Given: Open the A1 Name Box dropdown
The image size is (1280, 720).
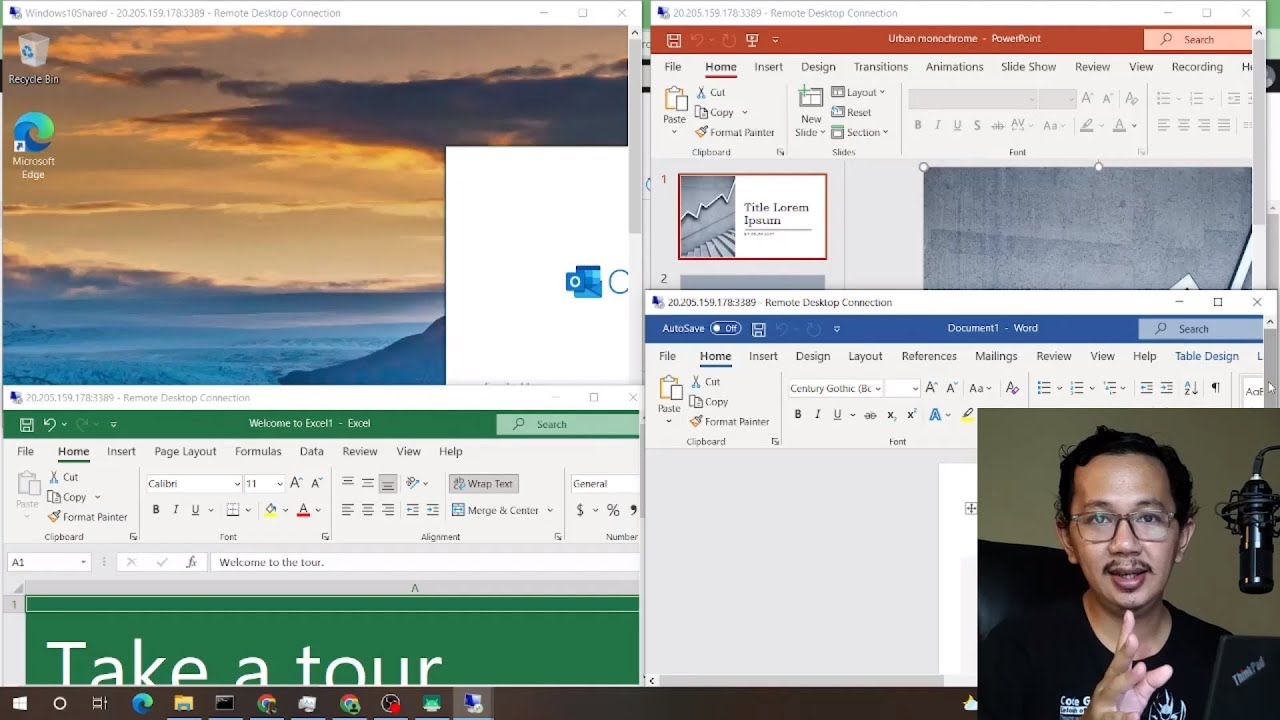Looking at the screenshot, I should coord(83,563).
